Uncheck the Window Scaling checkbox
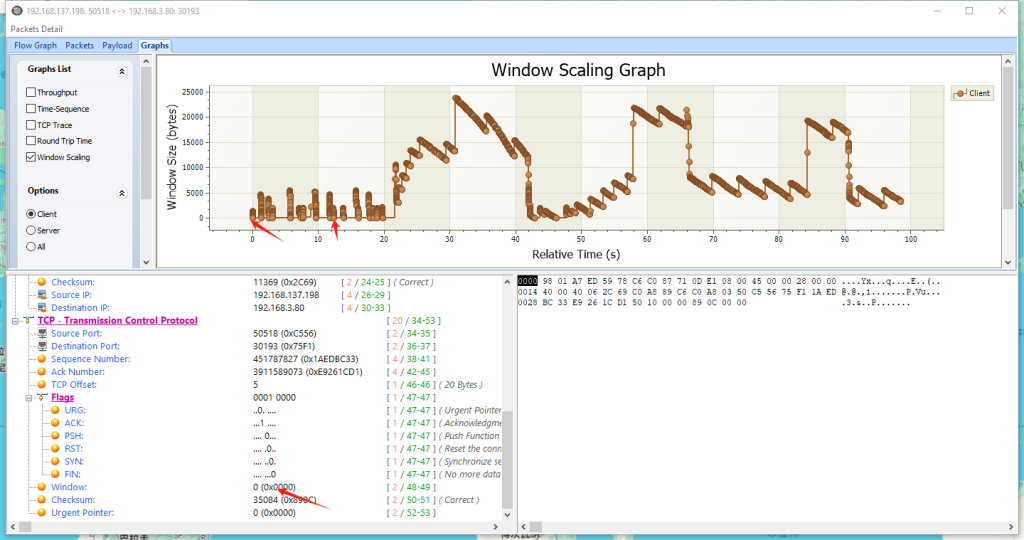Screen dimensions: 1024x540 point(31,157)
